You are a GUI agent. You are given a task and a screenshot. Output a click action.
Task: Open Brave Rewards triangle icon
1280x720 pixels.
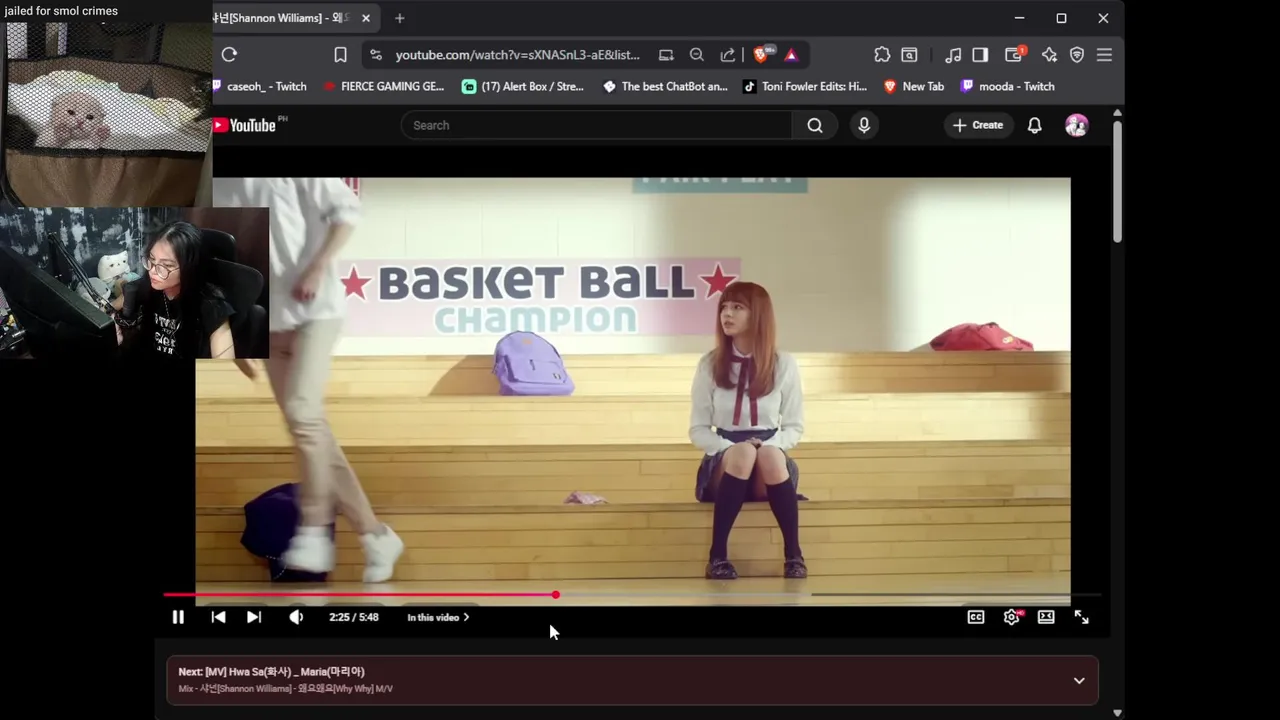click(791, 55)
